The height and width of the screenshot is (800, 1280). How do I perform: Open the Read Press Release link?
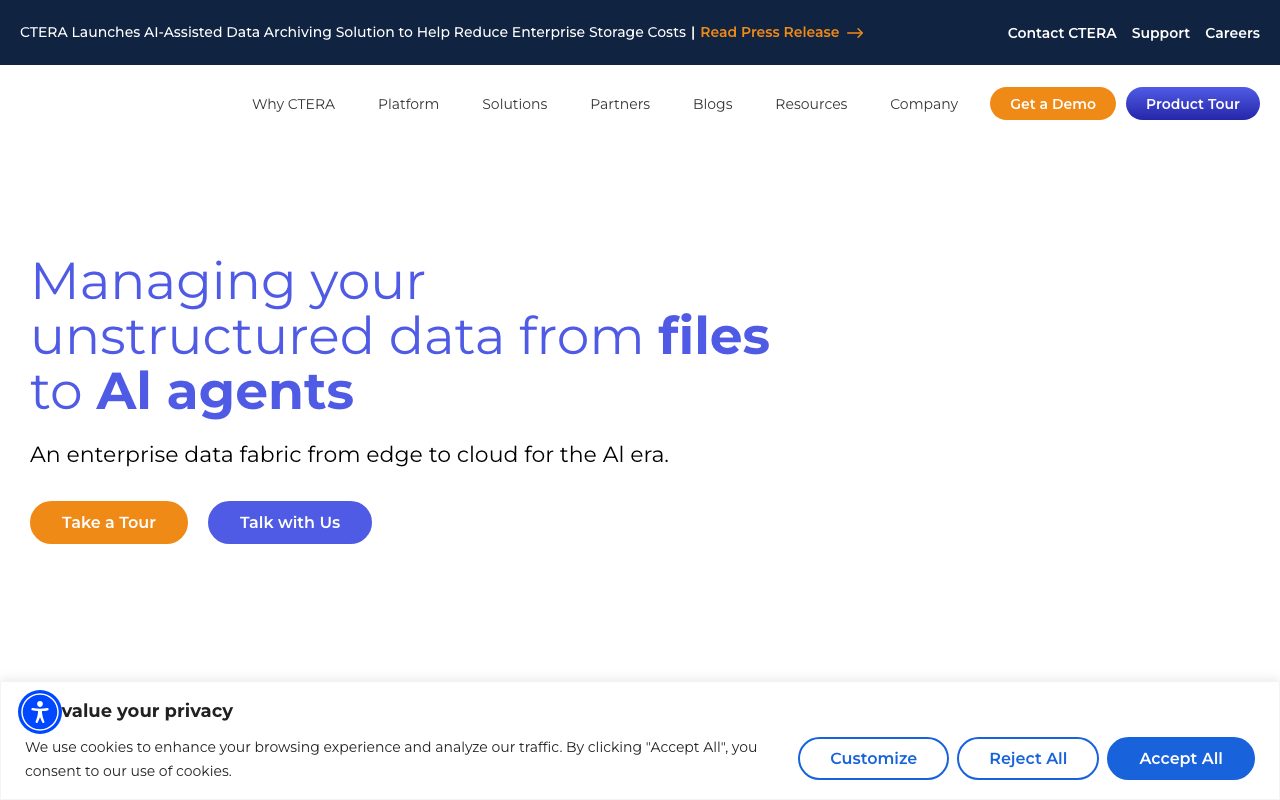tap(769, 32)
